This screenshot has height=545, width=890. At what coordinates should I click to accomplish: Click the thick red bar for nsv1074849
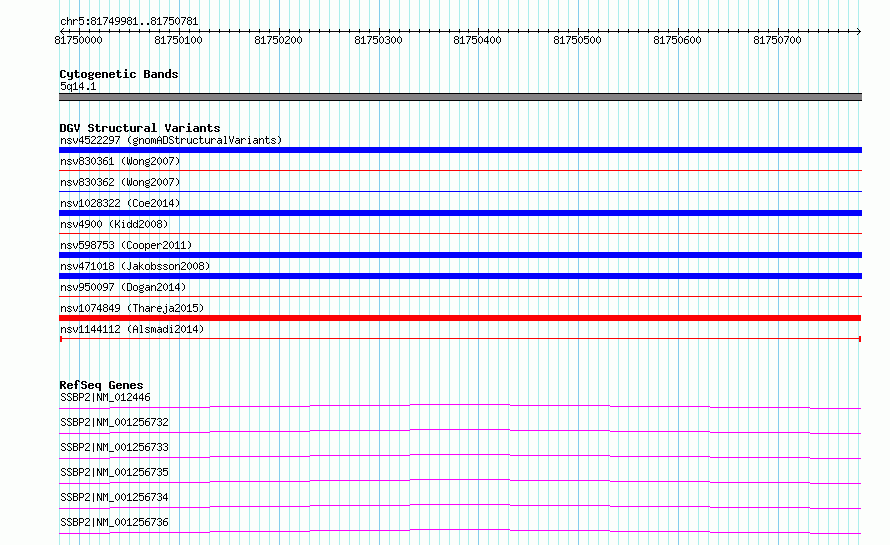pyautogui.click(x=460, y=318)
